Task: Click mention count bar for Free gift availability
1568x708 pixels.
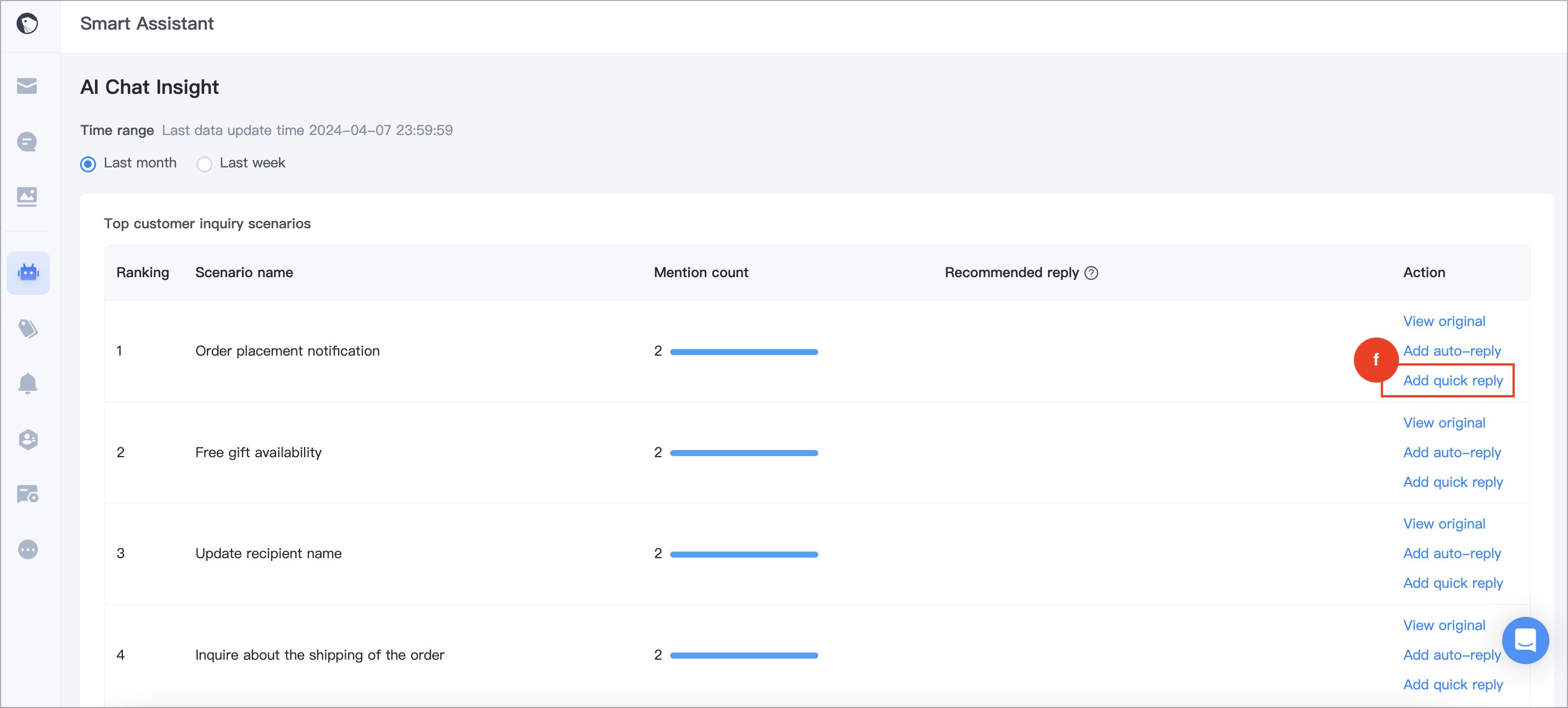Action: pyautogui.click(x=744, y=453)
